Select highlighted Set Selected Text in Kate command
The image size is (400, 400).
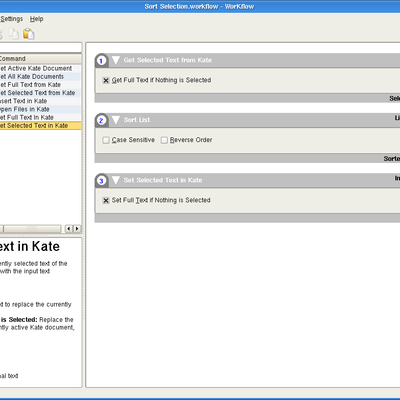coord(40,126)
